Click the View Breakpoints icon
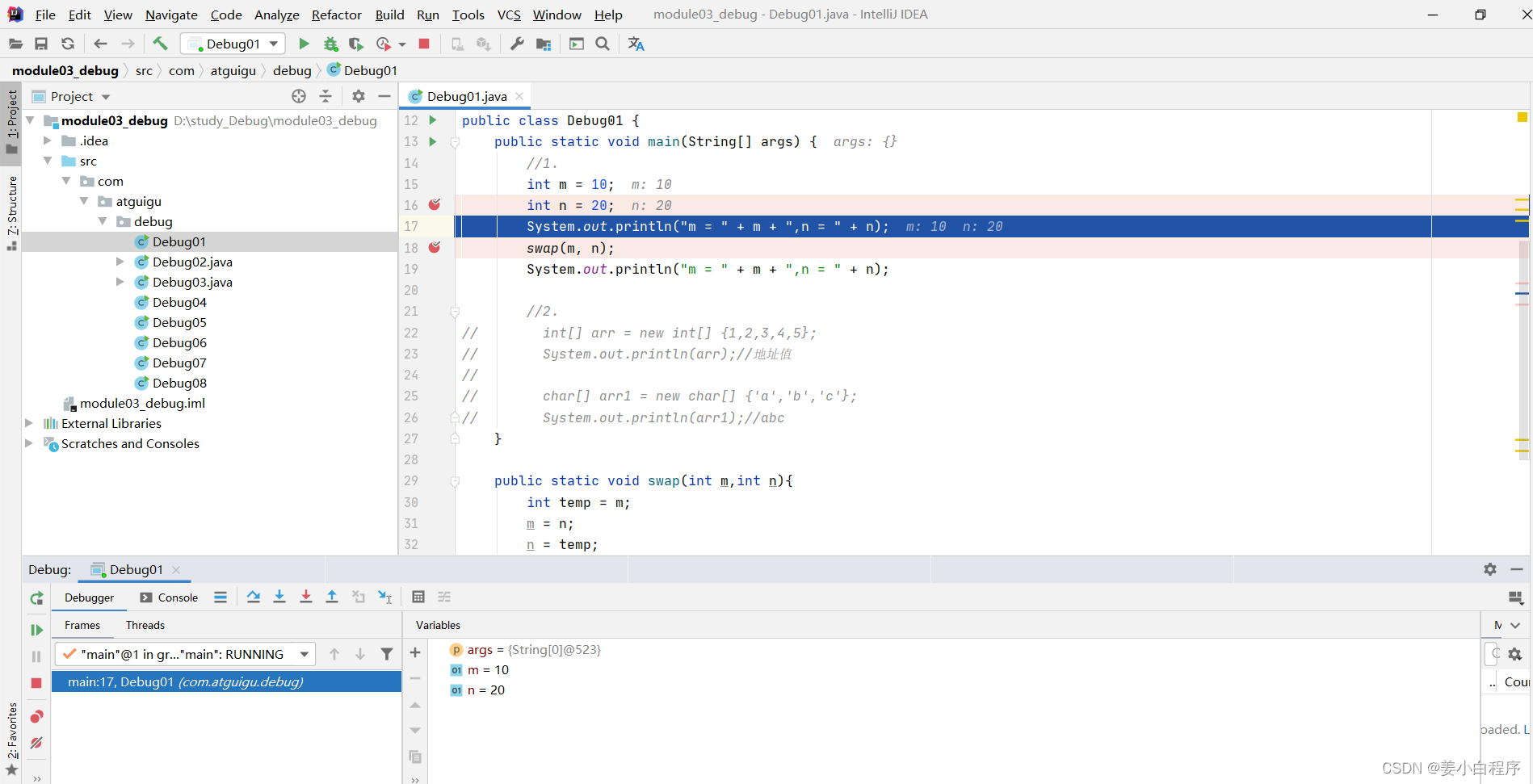Screen dimensions: 1533x784 click(x=36, y=717)
